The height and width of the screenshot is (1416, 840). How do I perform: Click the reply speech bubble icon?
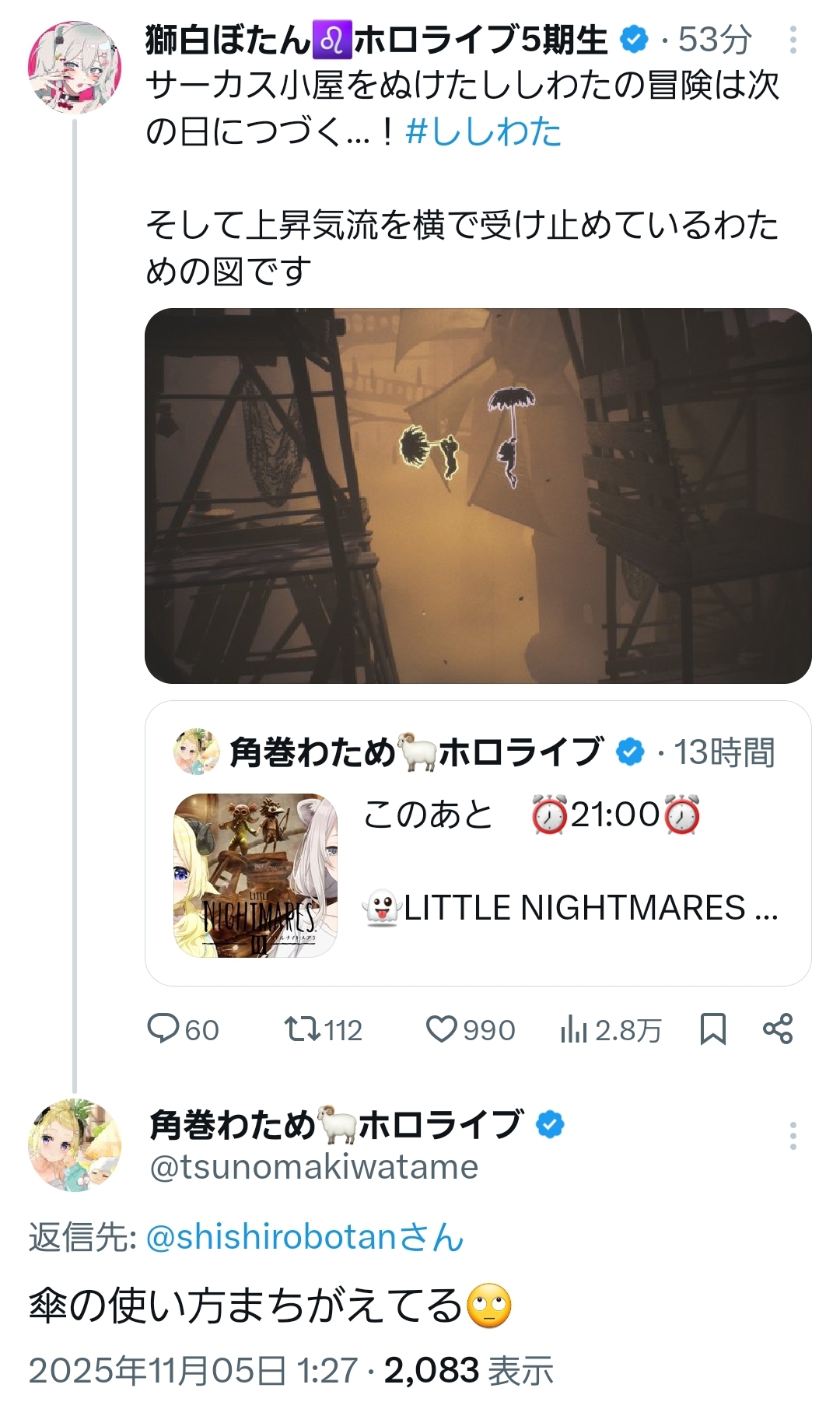pyautogui.click(x=163, y=1029)
